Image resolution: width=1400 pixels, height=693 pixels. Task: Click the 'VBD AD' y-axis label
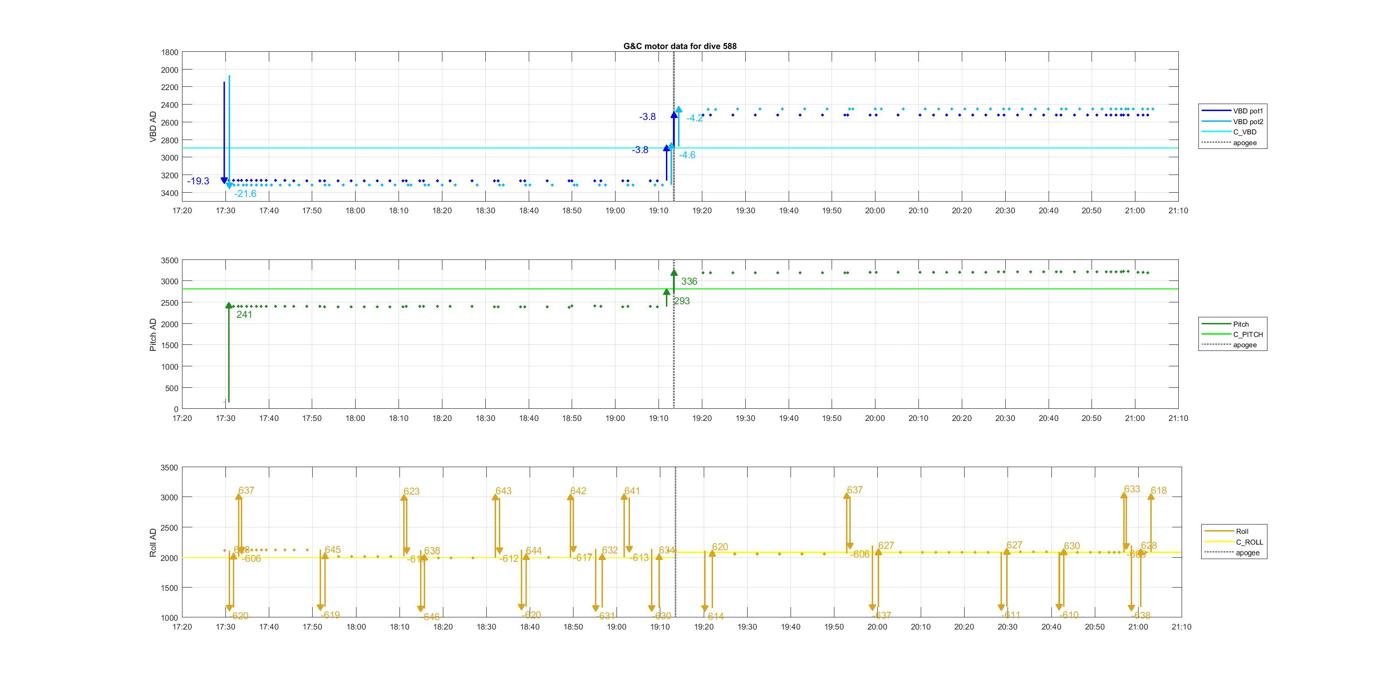click(x=153, y=126)
